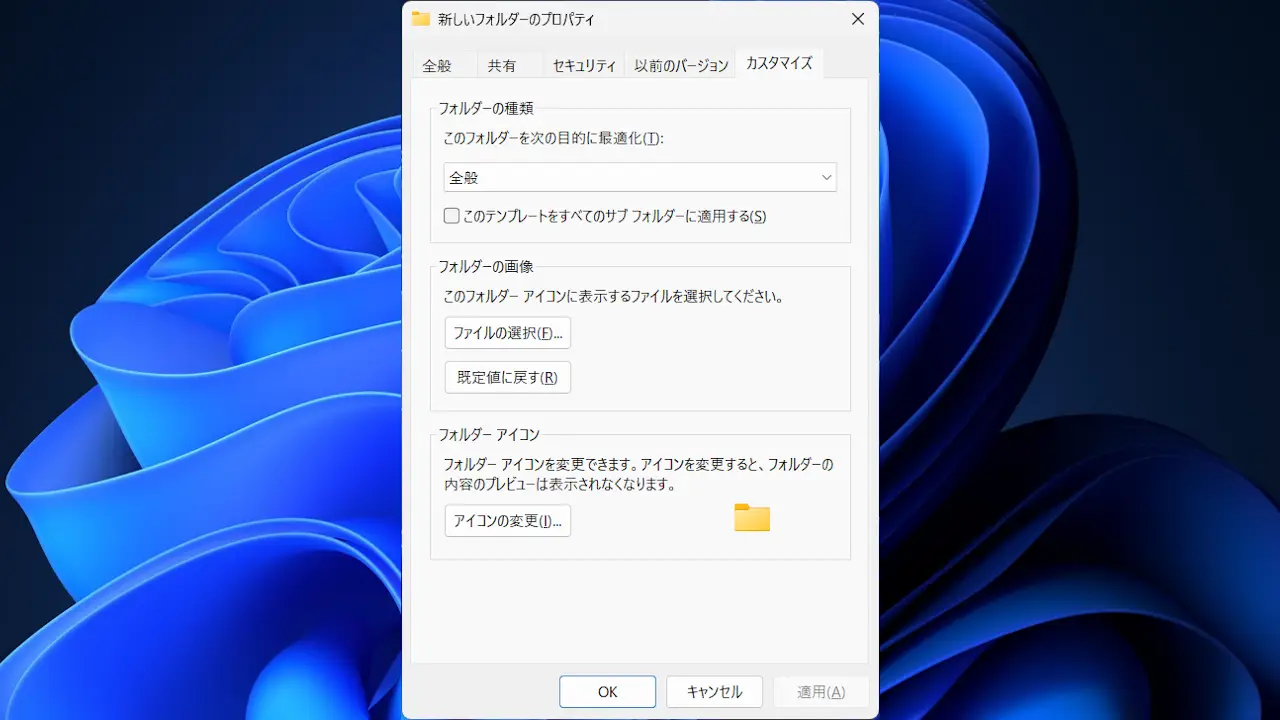
Task: Enable applying the template to all subfolders
Action: point(452,216)
